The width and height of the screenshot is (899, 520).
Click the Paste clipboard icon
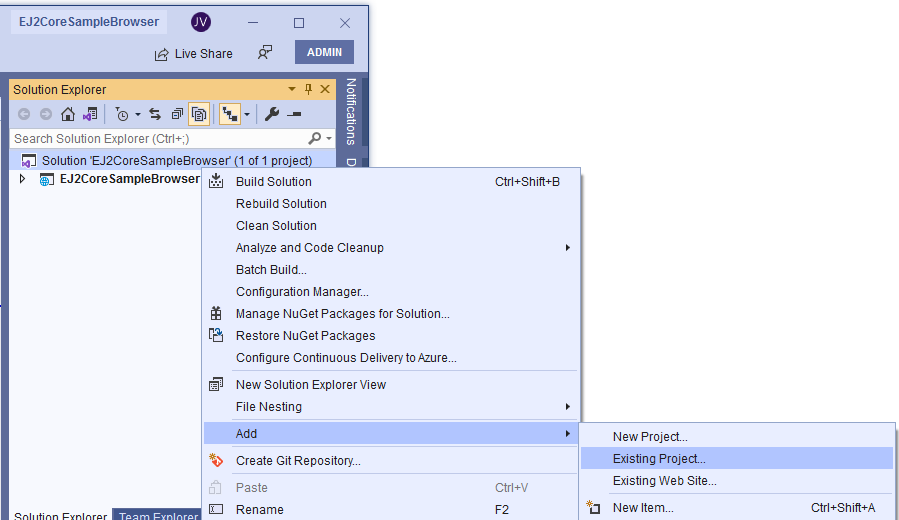click(216, 487)
